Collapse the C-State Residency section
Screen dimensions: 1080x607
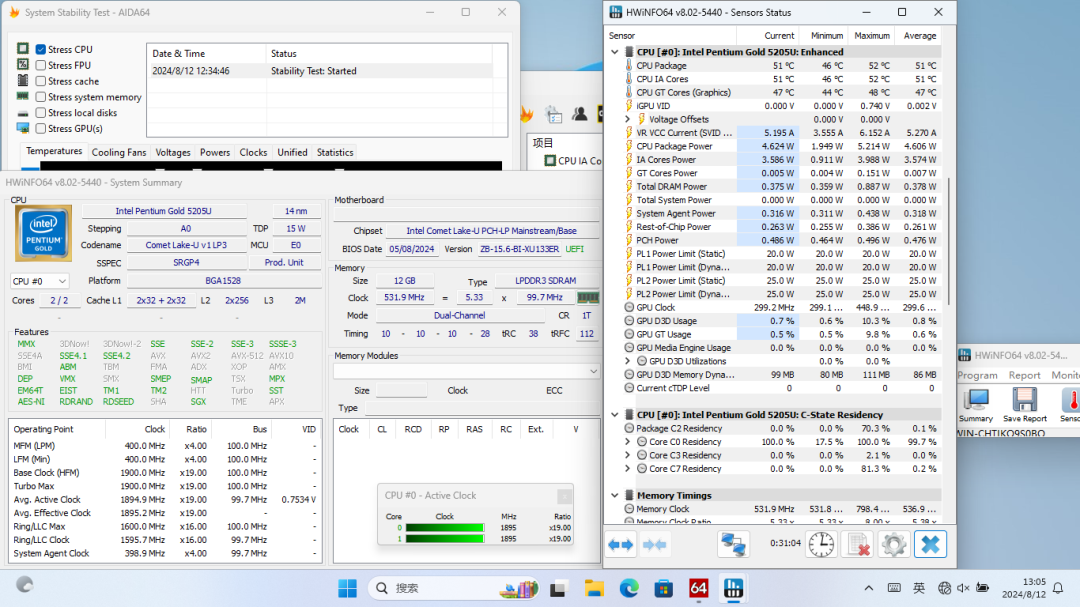pos(615,414)
